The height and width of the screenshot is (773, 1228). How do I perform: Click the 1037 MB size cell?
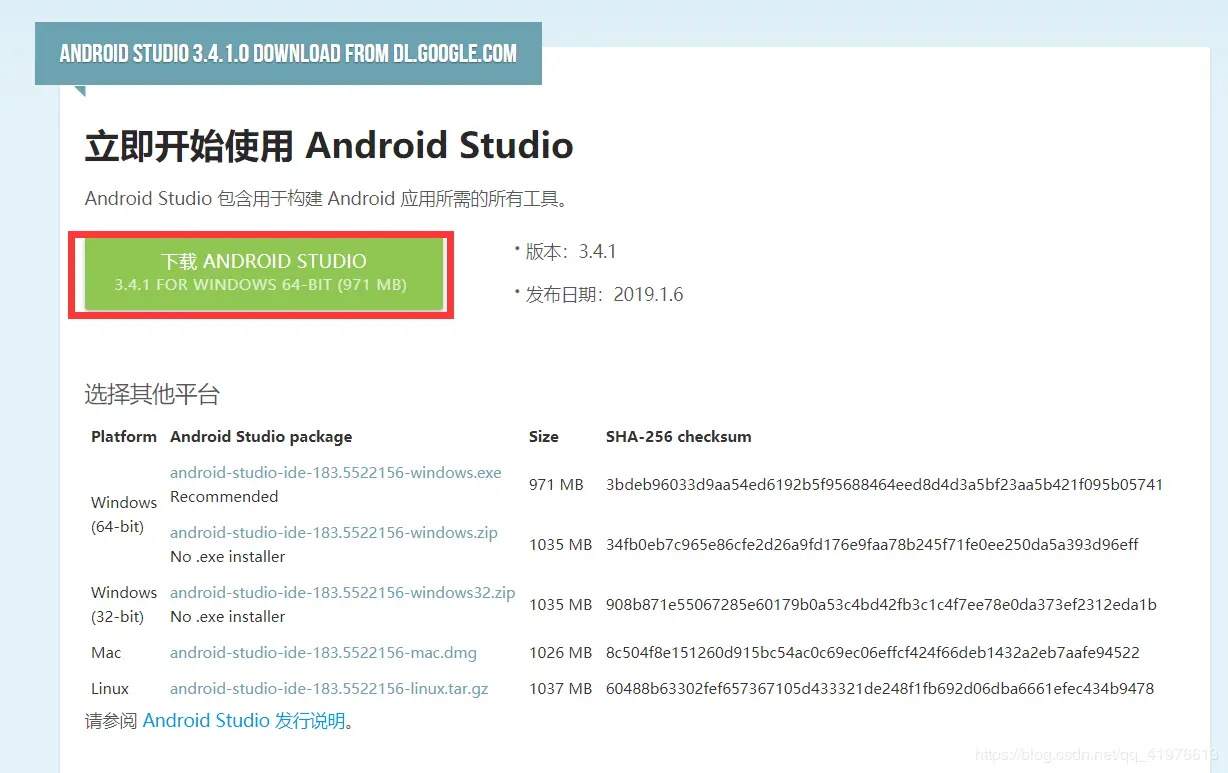click(561, 688)
